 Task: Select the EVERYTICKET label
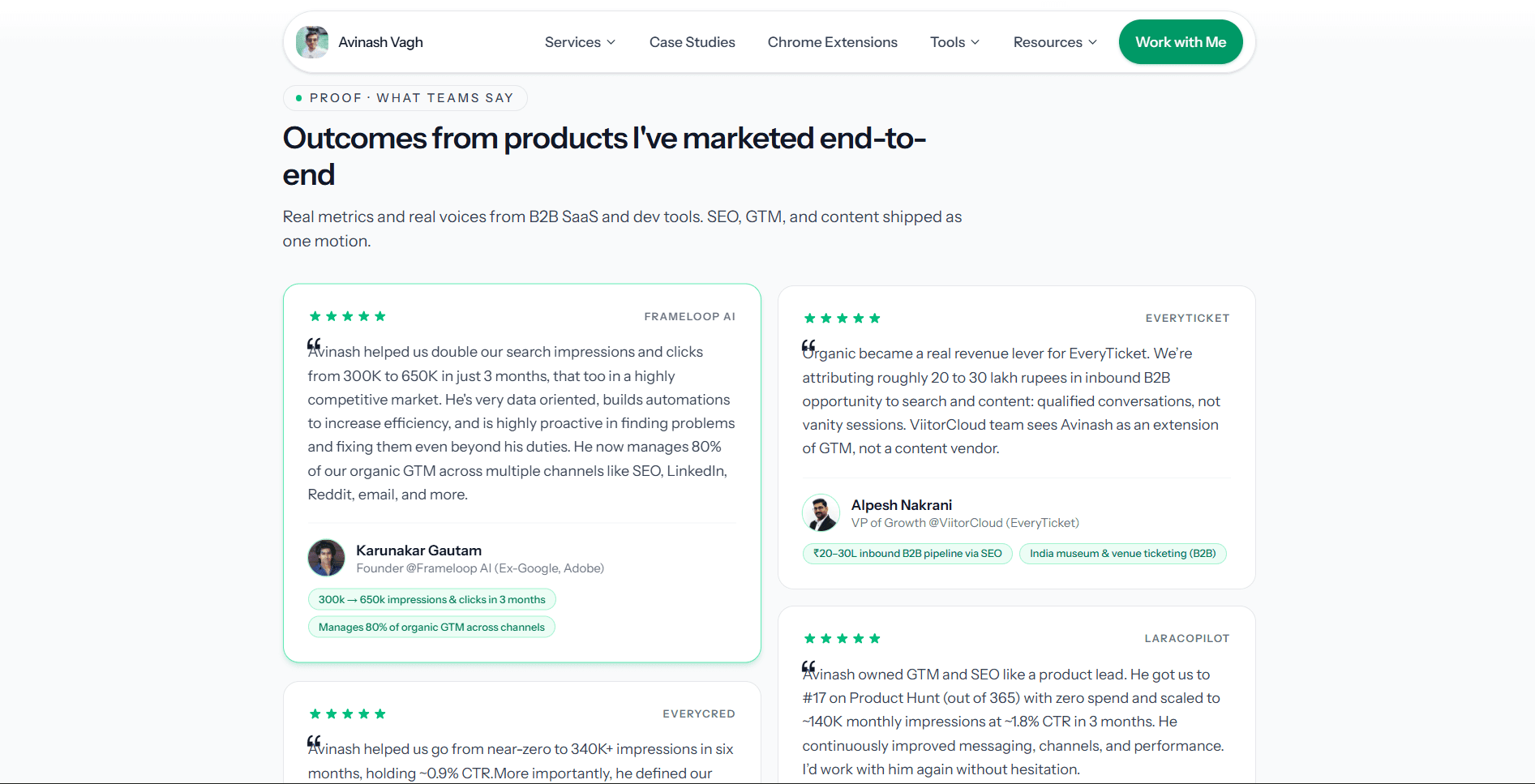[x=1187, y=318]
